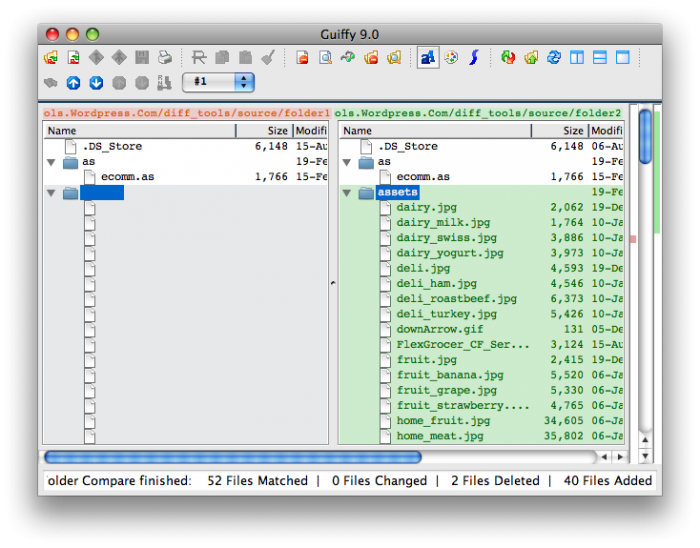
Task: Collapse the assets folder in right pane
Action: 347,193
